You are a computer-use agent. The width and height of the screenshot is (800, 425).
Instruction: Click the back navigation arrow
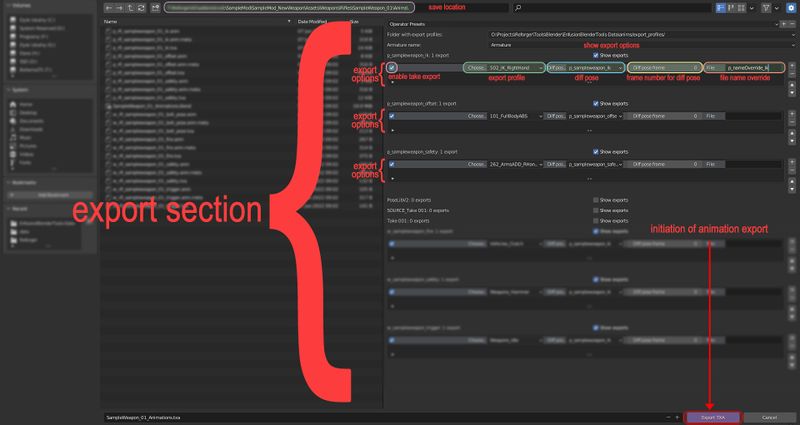click(110, 8)
